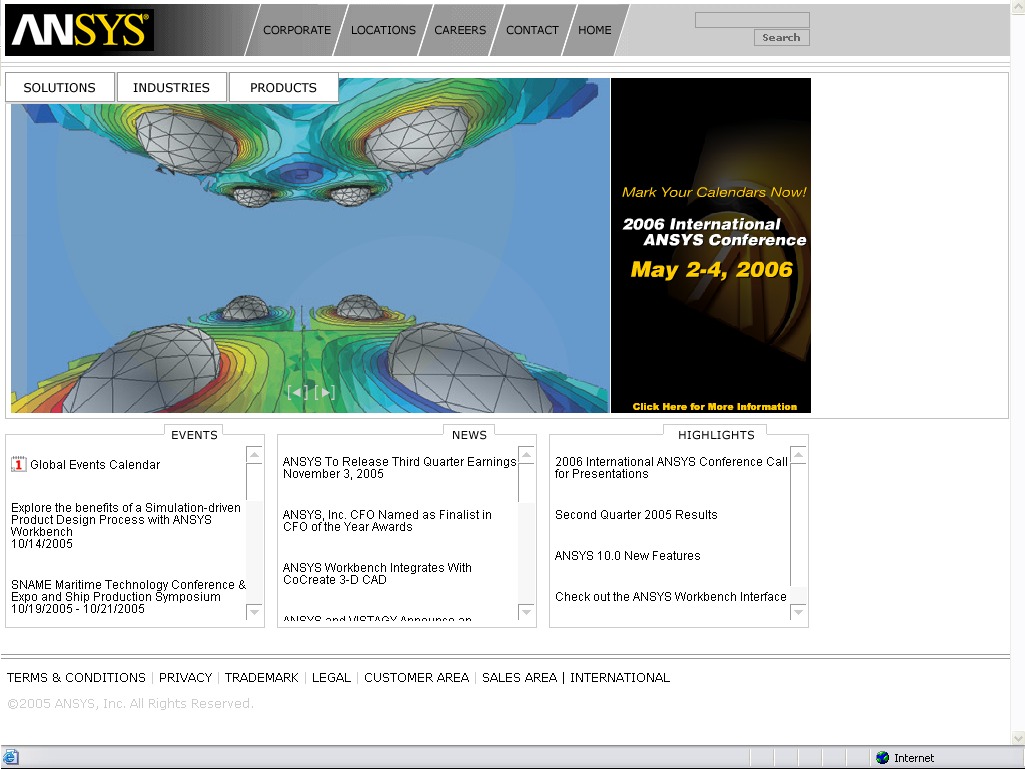The image size is (1025, 769).
Task: Open the Solutions dropdown menu
Action: (60, 88)
